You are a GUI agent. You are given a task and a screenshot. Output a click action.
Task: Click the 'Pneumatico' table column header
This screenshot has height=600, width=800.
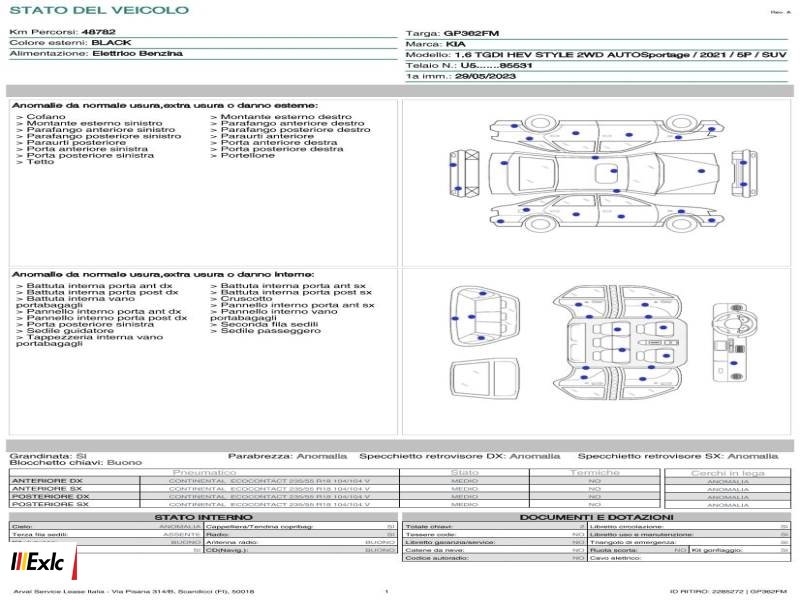coord(204,473)
